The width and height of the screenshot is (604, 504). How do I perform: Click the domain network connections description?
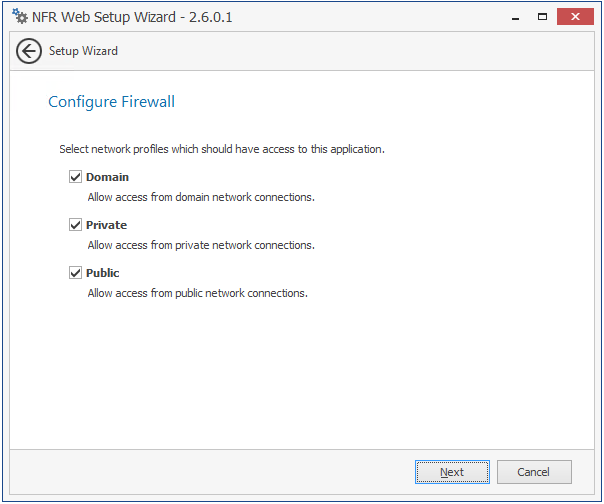coord(201,197)
